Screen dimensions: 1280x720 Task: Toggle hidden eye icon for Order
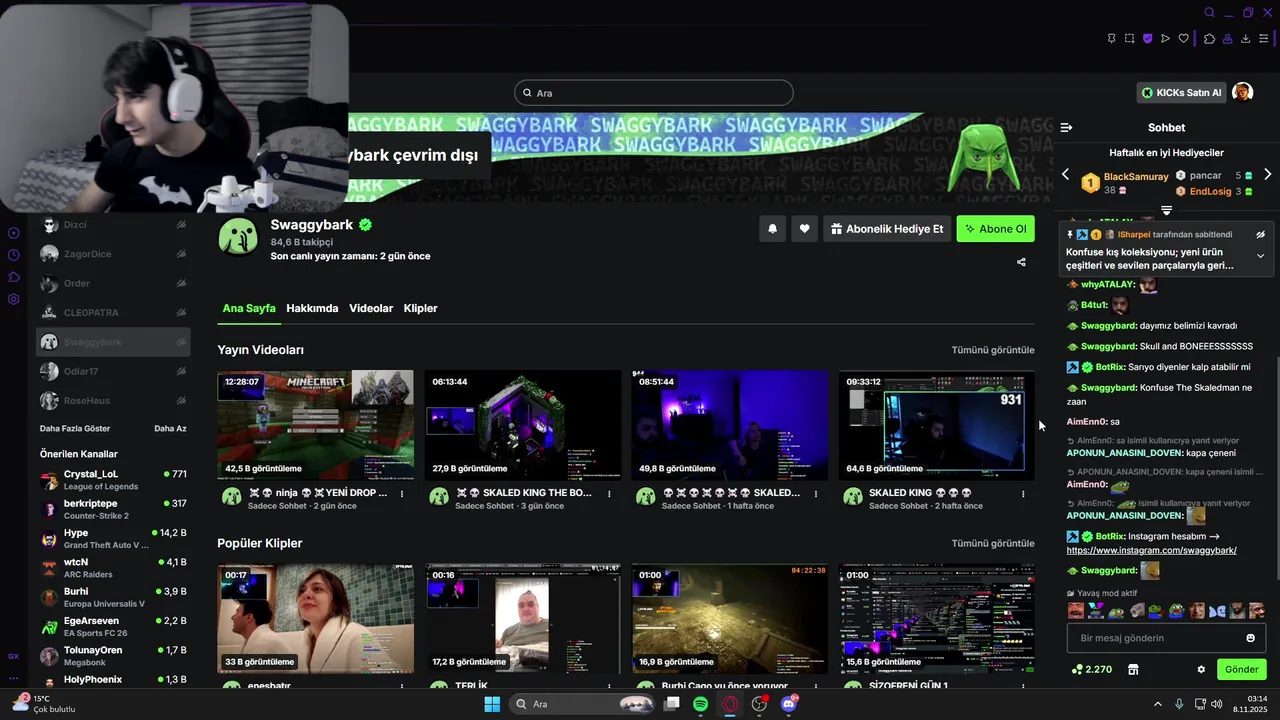(181, 283)
